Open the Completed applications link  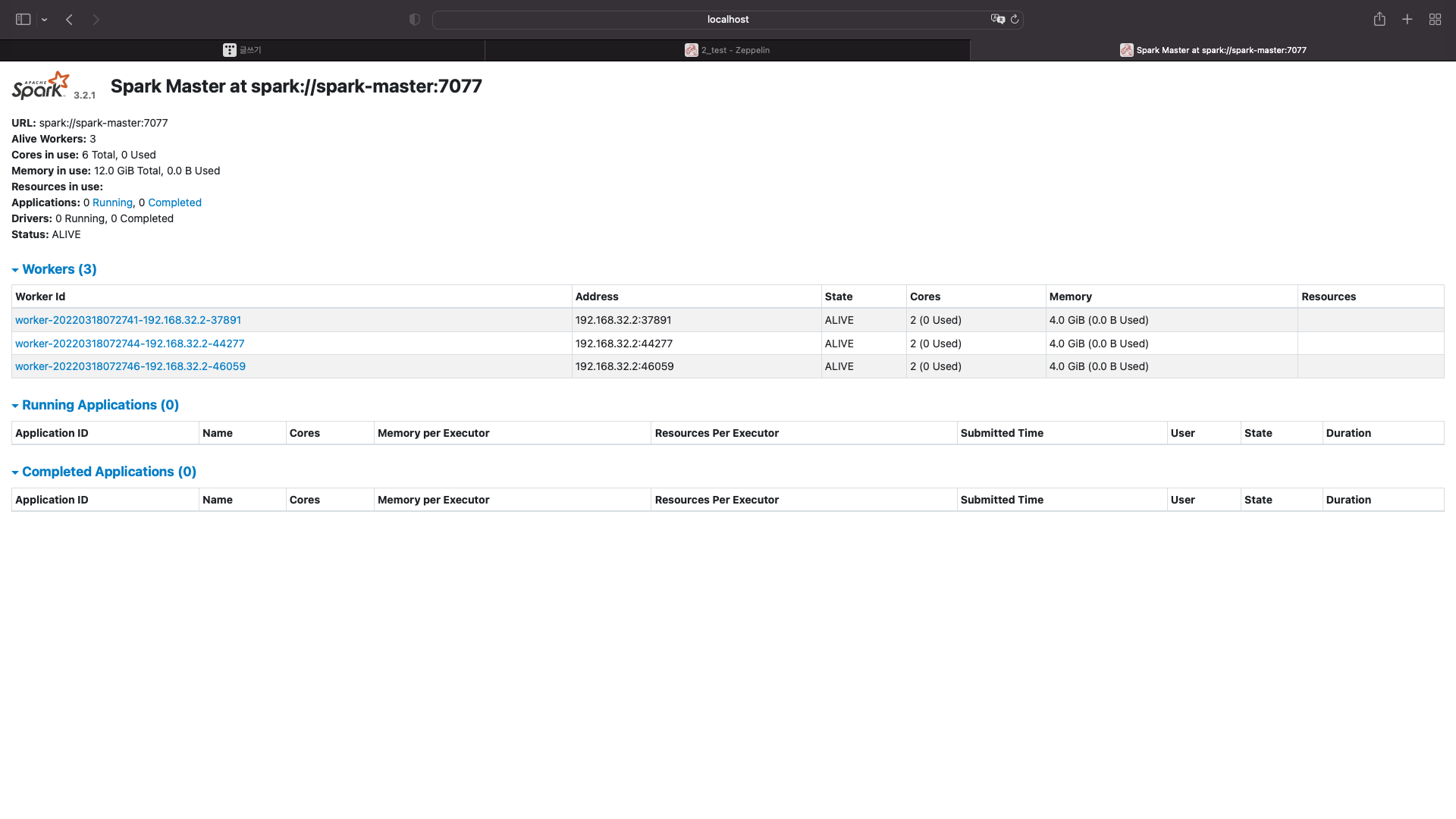(x=174, y=202)
